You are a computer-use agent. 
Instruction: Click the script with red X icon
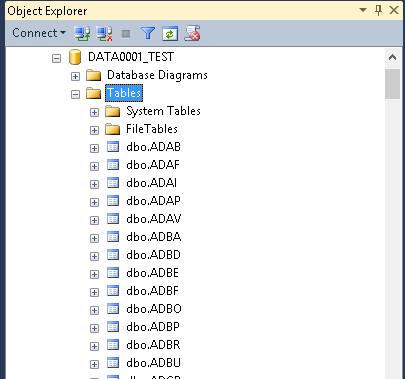(192, 33)
